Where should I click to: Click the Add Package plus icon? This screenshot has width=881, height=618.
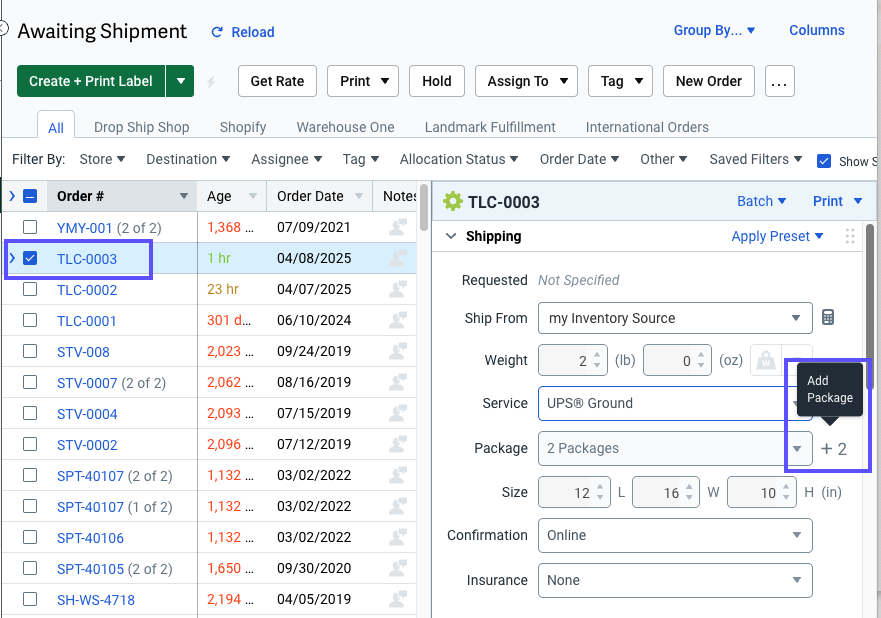pyautogui.click(x=826, y=449)
